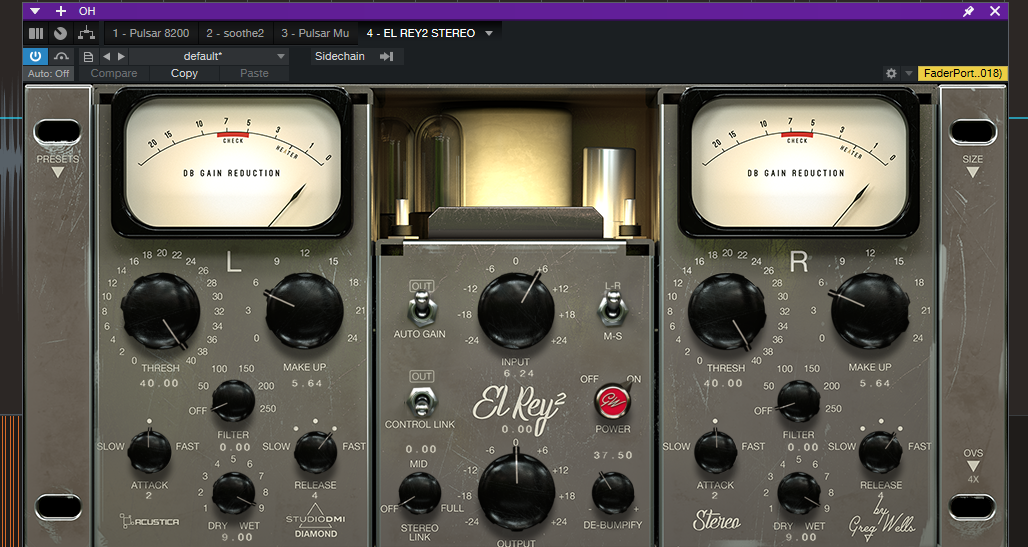Pin the plugin window
This screenshot has width=1028, height=547.
[968, 11]
